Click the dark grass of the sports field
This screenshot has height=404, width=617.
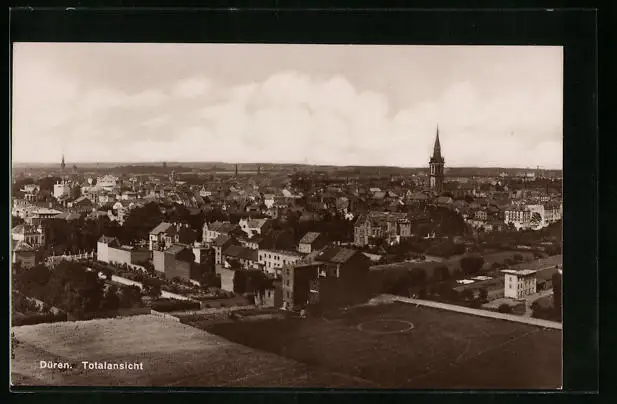point(450,350)
